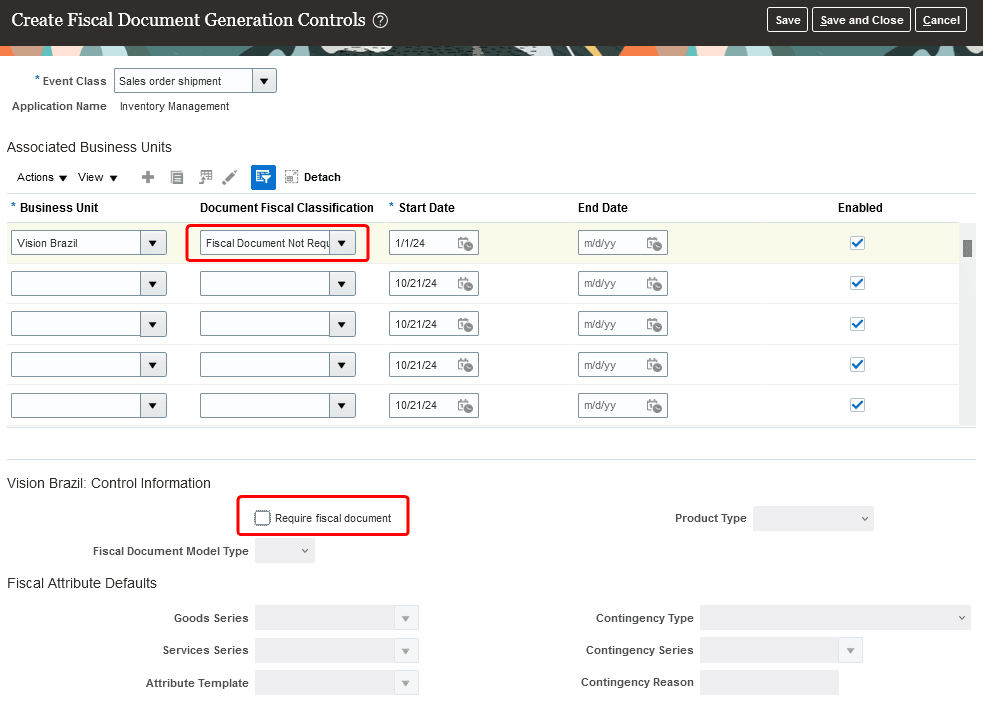Open start date calendar in third row
Viewport: 983px width, 714px height.
tap(465, 325)
